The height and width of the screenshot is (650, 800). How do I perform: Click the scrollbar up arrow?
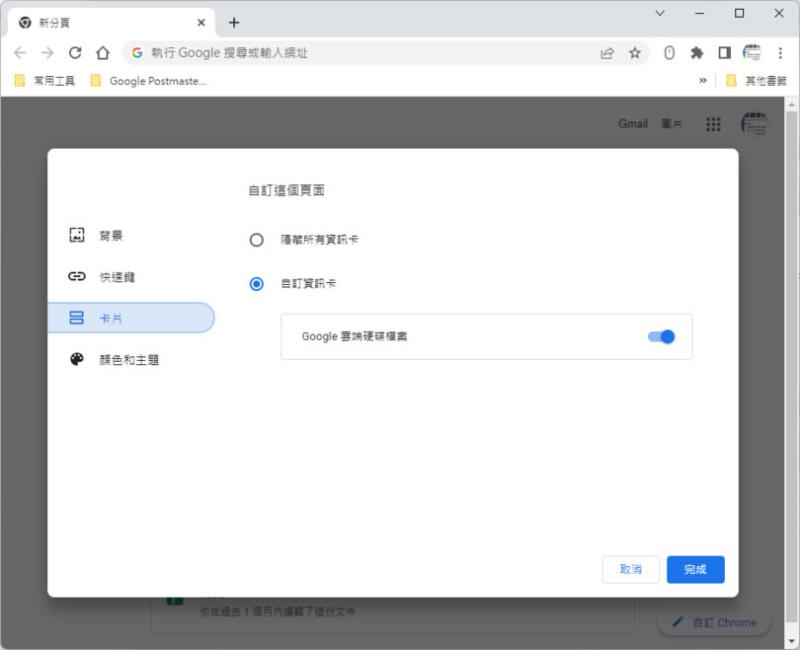[x=791, y=105]
